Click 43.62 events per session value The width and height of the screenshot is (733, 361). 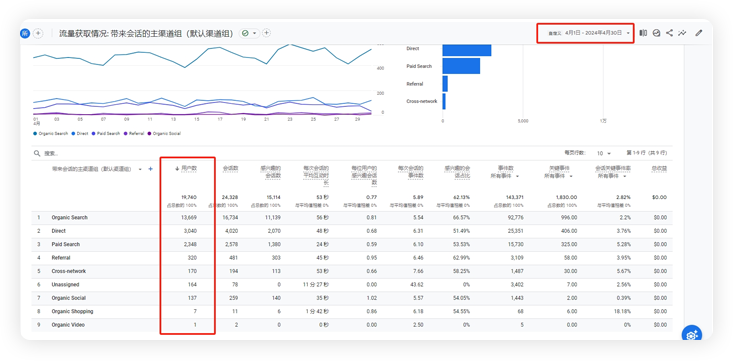tap(416, 285)
